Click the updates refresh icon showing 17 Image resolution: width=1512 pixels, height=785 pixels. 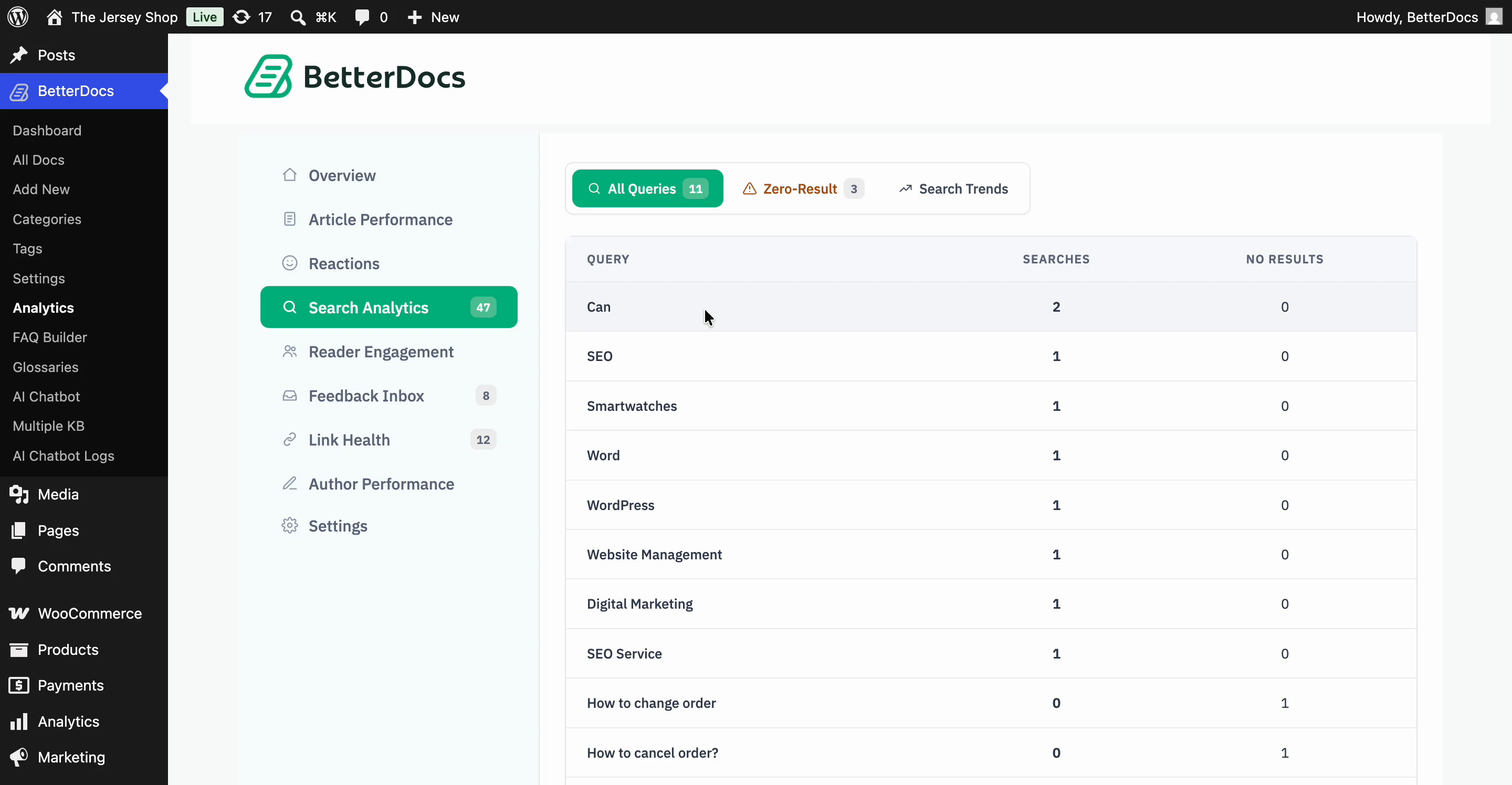[241, 17]
